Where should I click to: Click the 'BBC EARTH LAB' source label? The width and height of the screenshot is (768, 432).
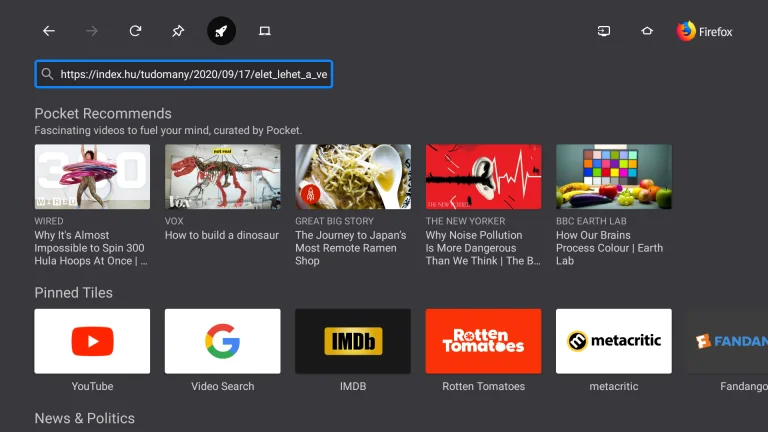pos(591,221)
